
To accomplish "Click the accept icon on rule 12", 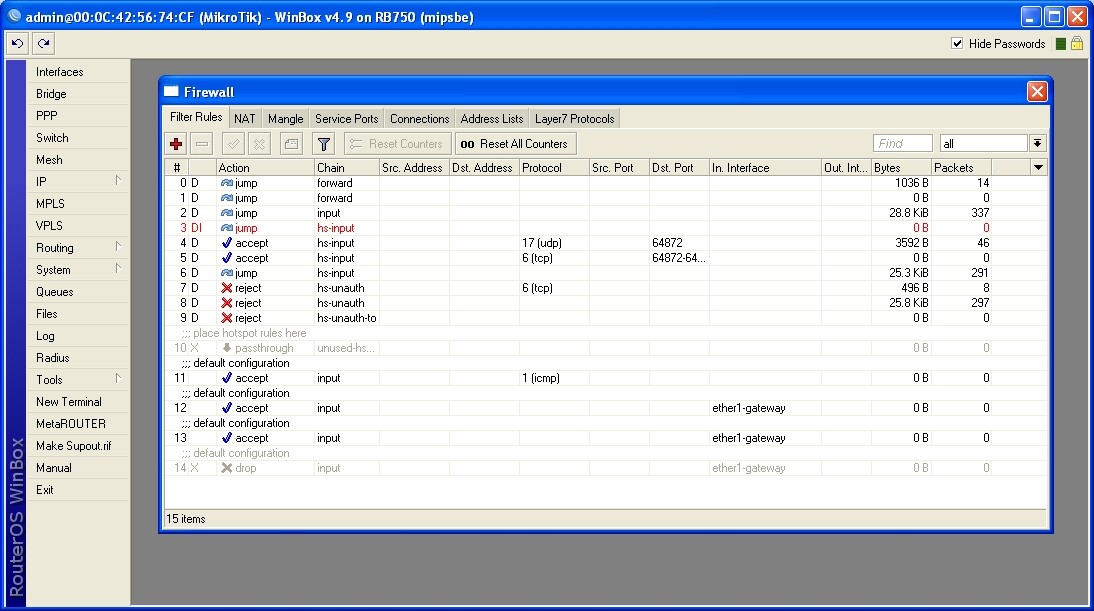I will point(227,408).
